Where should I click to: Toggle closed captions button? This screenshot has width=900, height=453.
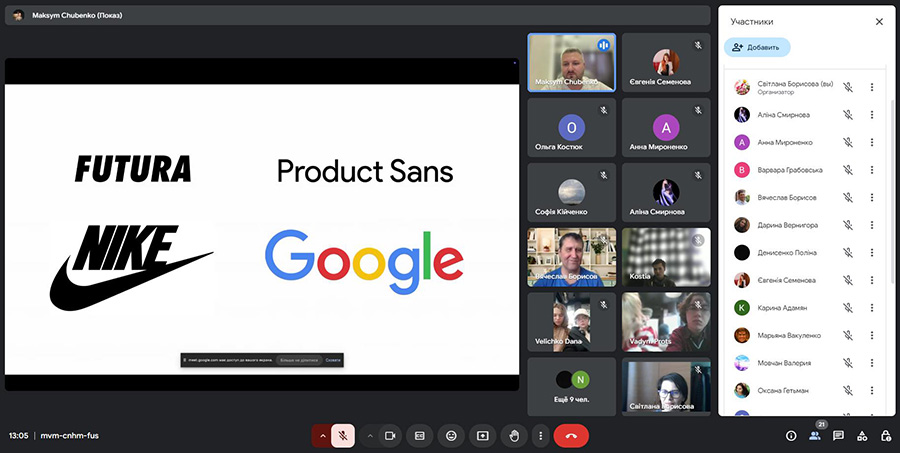[420, 436]
